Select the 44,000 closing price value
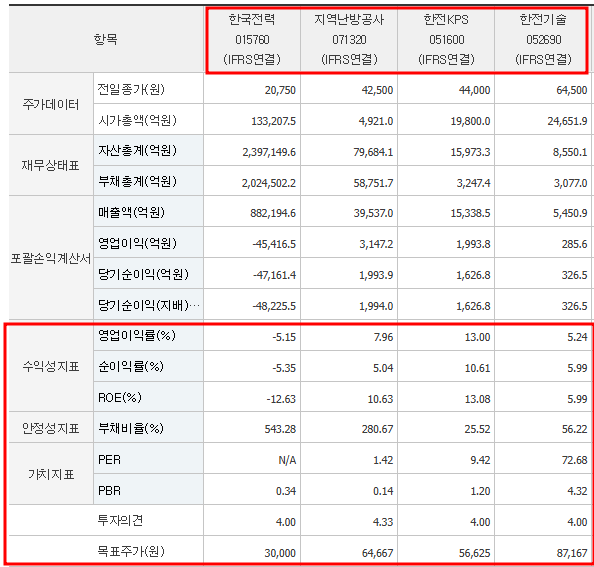Viewport: 594px width, 567px height. click(474, 90)
